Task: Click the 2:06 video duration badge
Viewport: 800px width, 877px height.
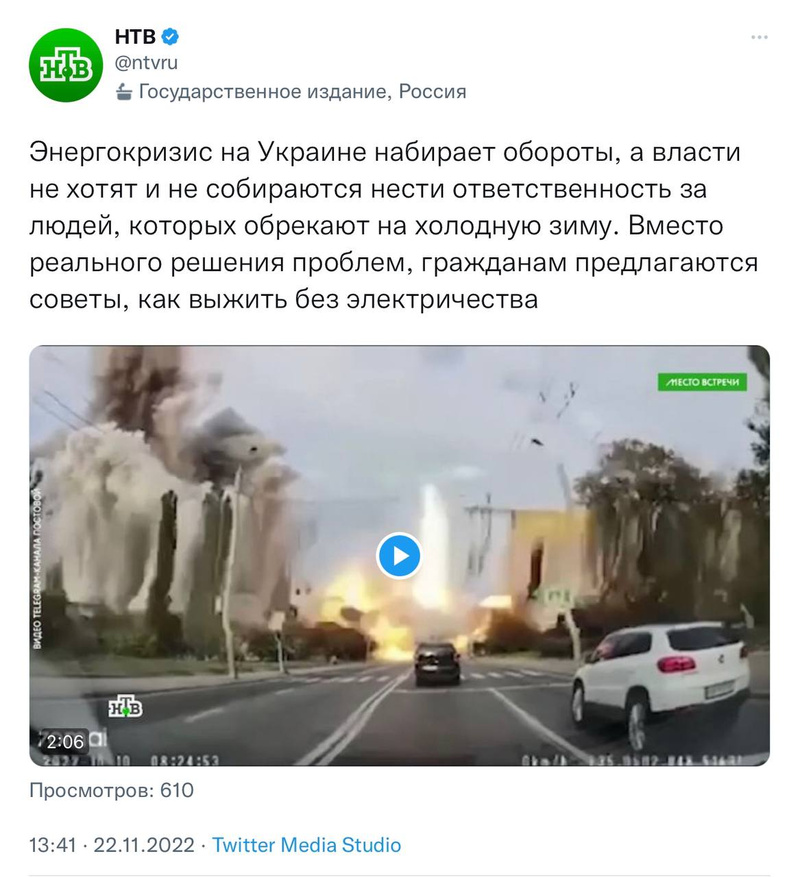Action: (65, 742)
